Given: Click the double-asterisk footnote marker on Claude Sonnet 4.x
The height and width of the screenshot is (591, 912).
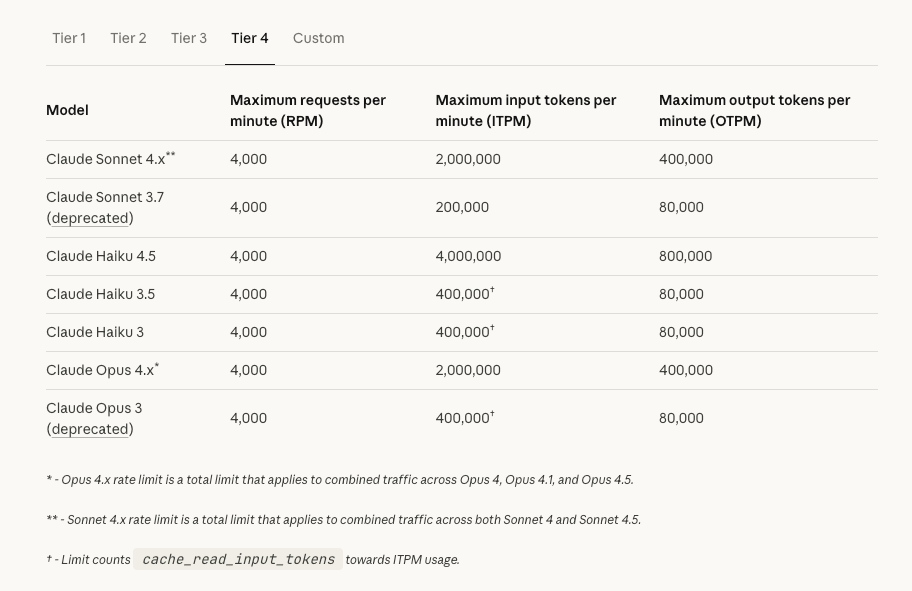Looking at the screenshot, I should click(x=169, y=153).
